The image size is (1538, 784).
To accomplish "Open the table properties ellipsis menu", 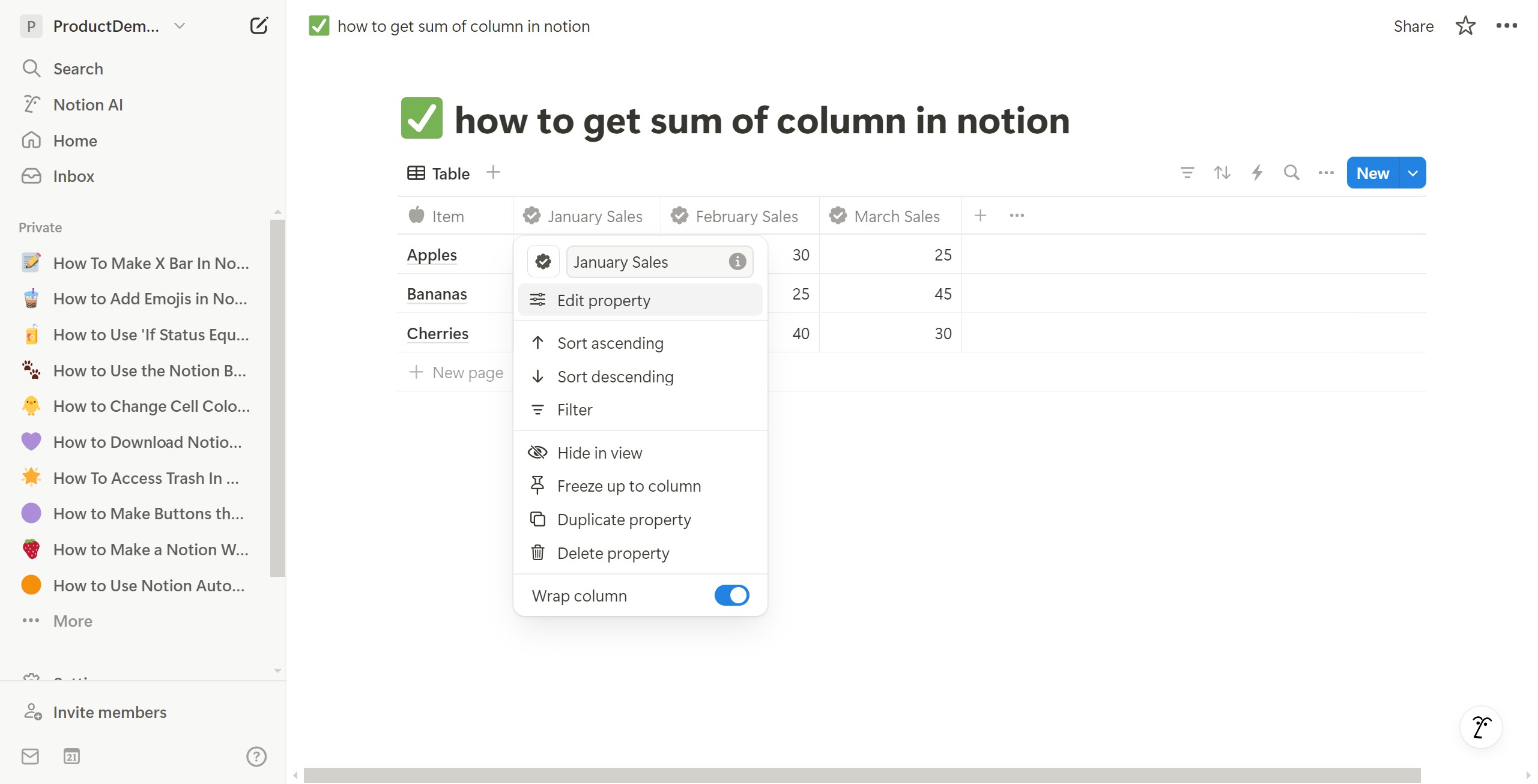I will coord(1017,216).
